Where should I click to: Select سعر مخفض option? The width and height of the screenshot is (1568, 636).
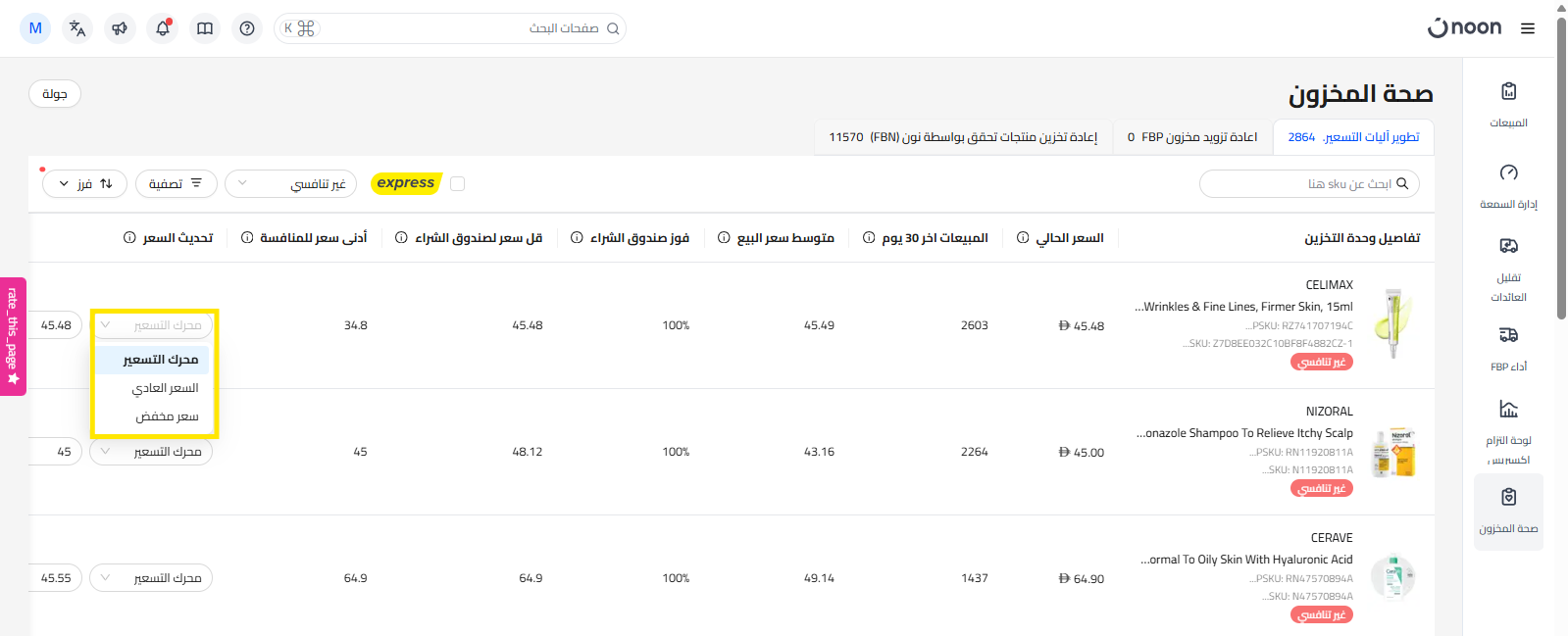click(x=153, y=416)
